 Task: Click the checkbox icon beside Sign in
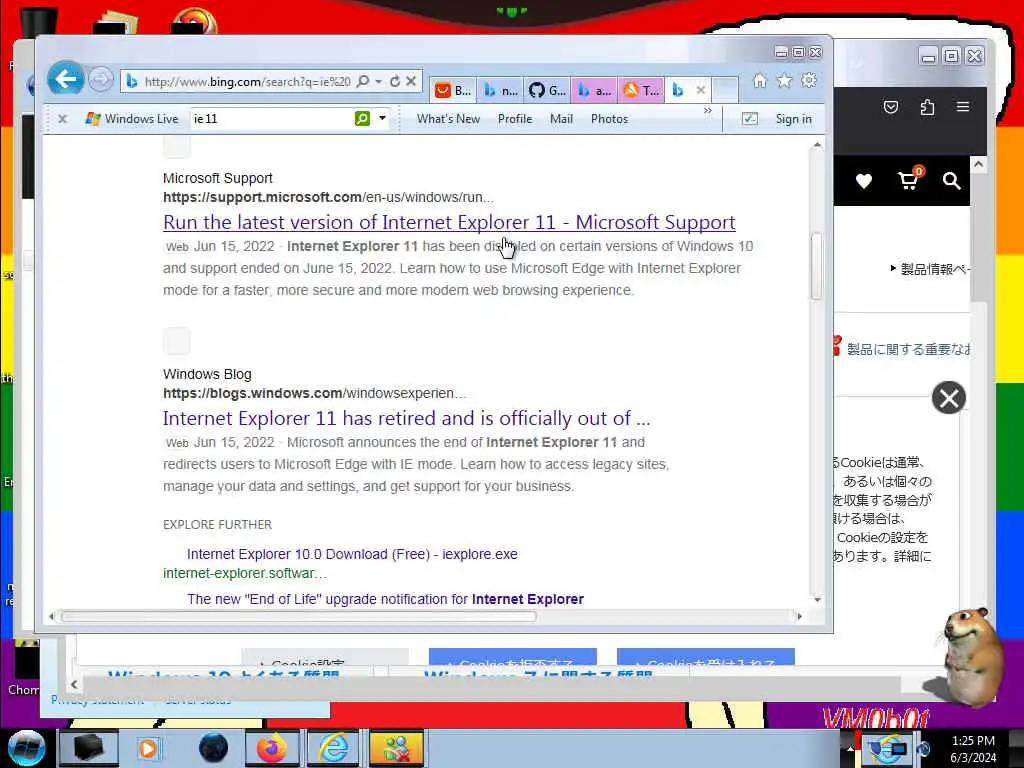[x=750, y=119]
